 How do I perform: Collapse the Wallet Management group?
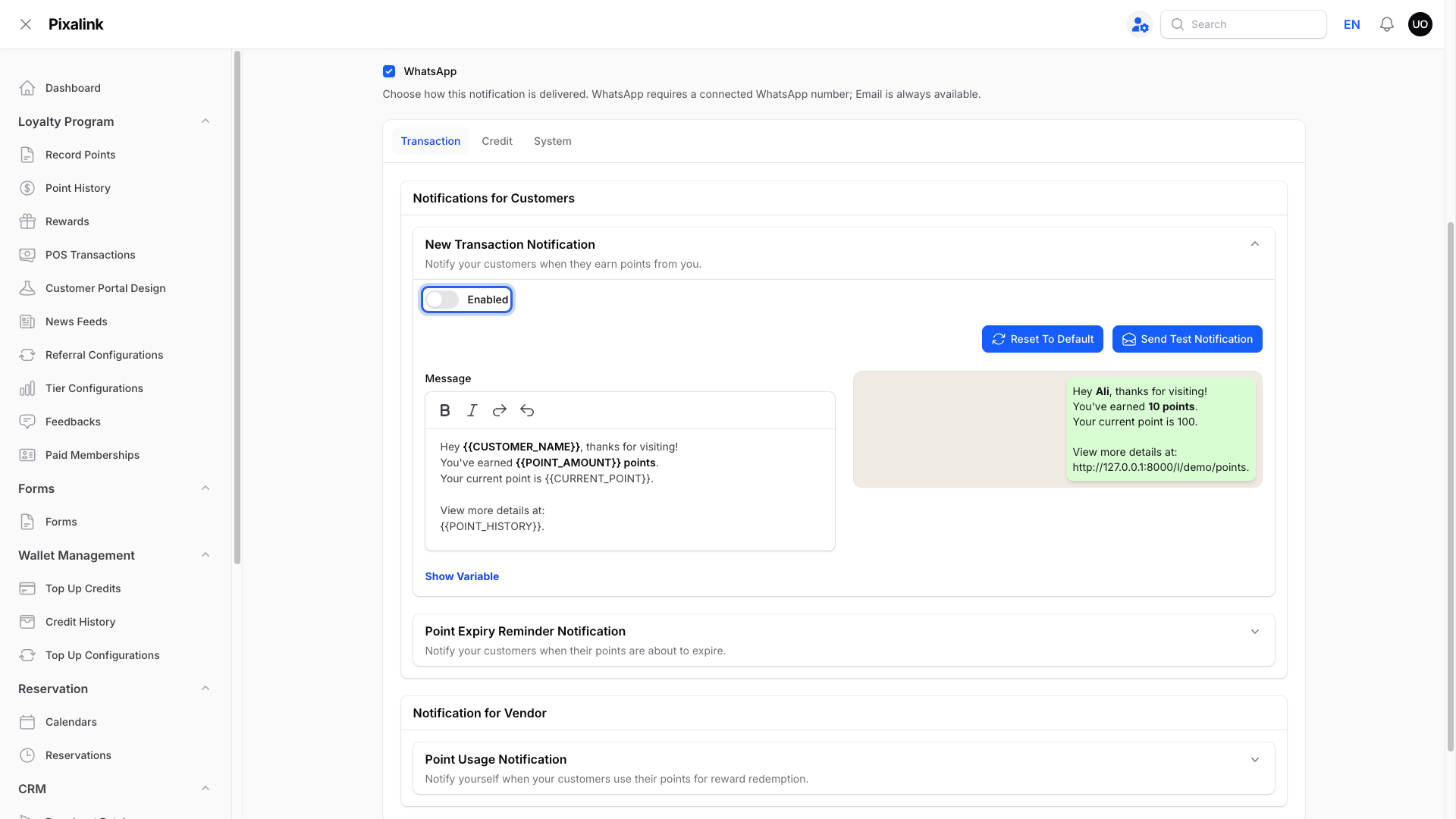[206, 555]
